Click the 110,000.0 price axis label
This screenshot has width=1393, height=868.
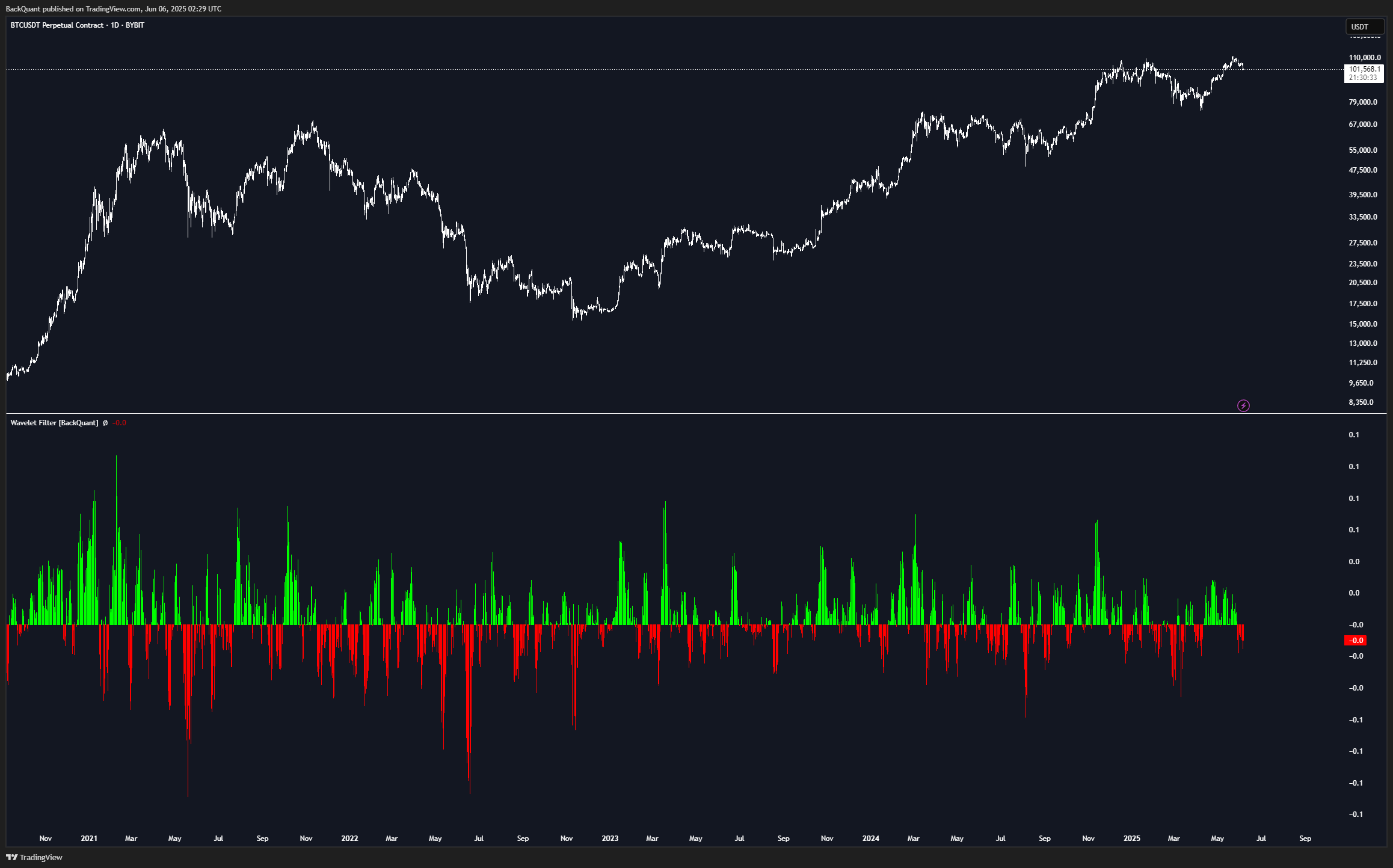pos(1365,58)
